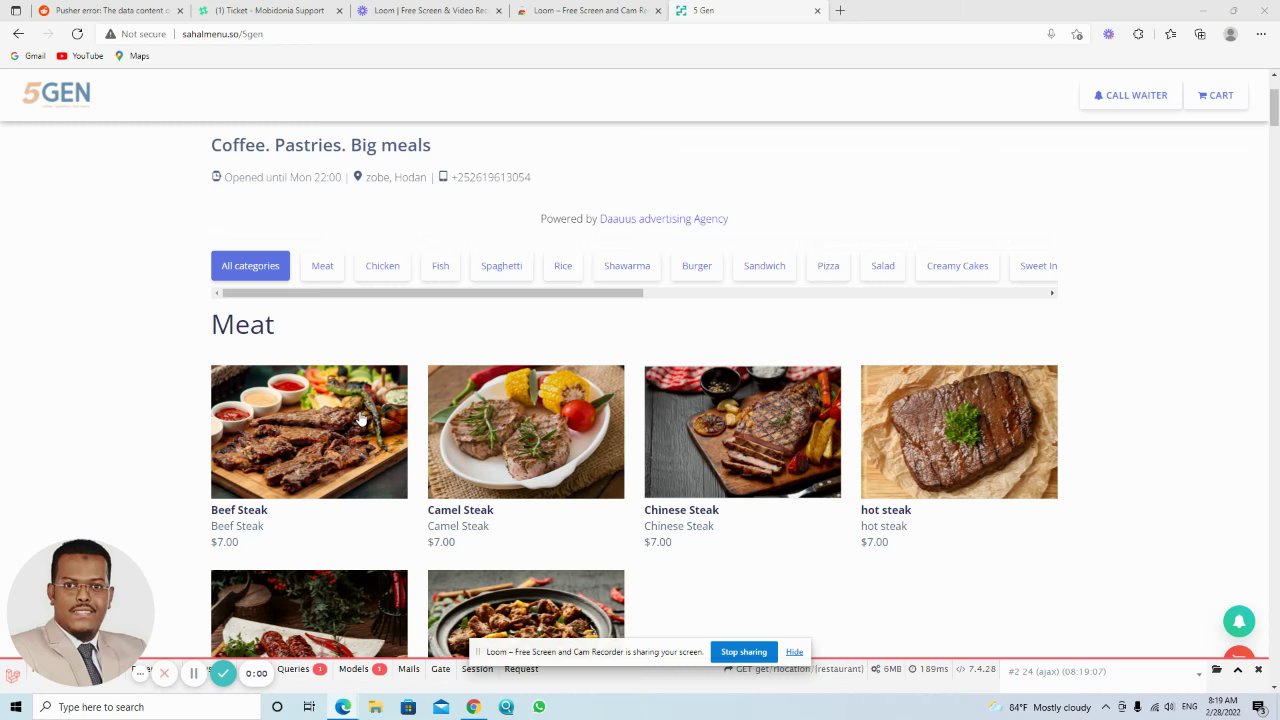Open the browser extensions puzzle icon

point(1138,34)
